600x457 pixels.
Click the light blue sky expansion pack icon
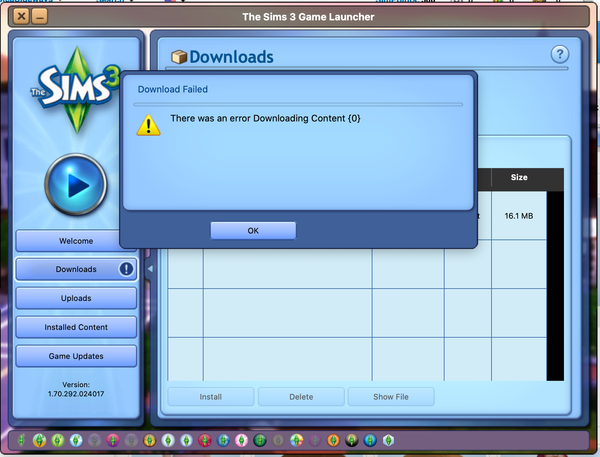76,441
